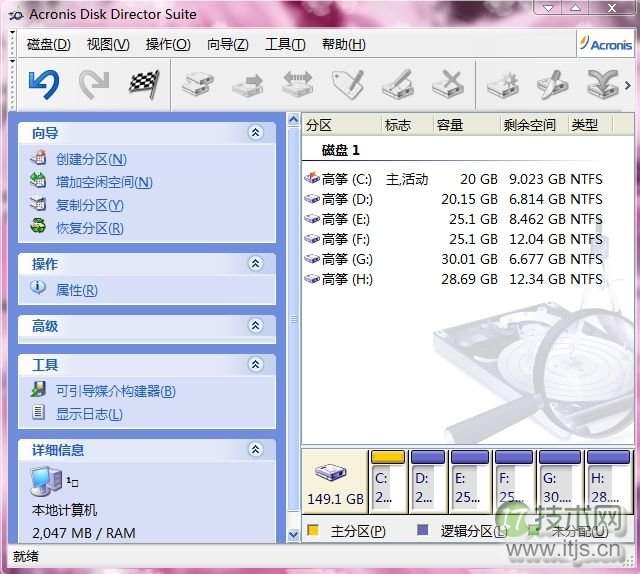Click the format partition brush icon
Viewport: 640px width, 574px height.
pyautogui.click(x=398, y=85)
